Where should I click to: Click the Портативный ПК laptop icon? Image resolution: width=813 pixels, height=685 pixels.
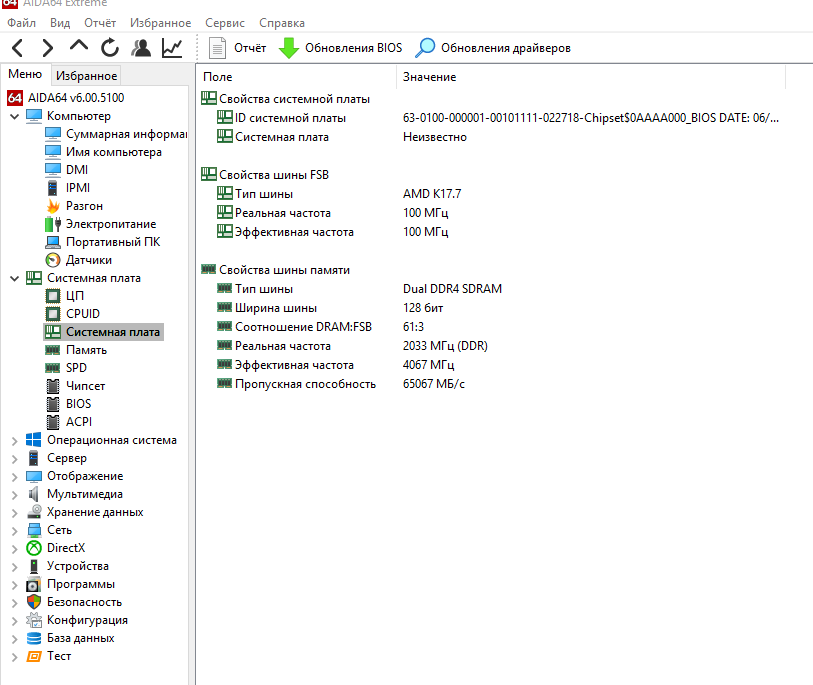point(53,242)
